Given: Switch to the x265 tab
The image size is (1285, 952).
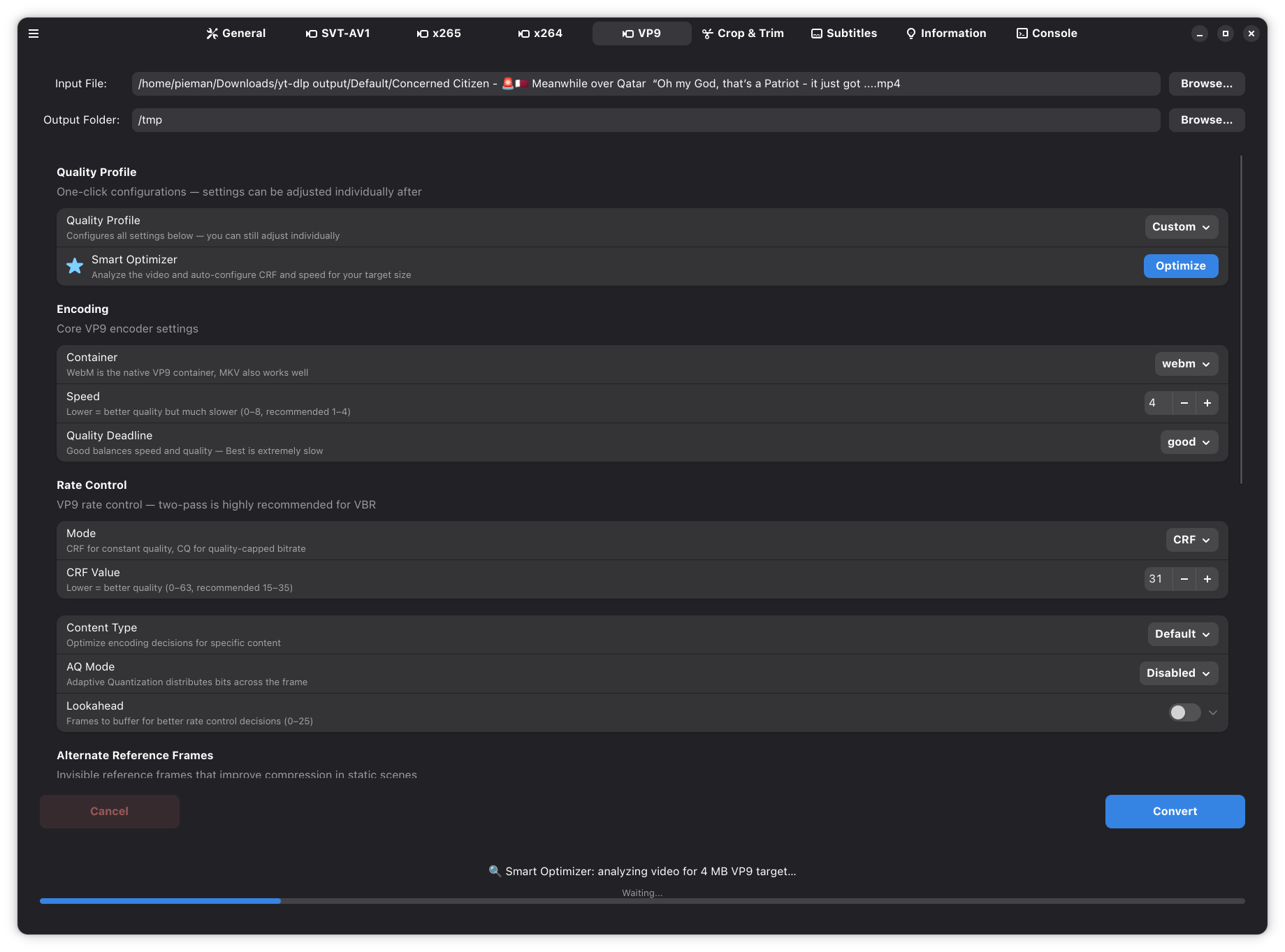Looking at the screenshot, I should point(439,34).
